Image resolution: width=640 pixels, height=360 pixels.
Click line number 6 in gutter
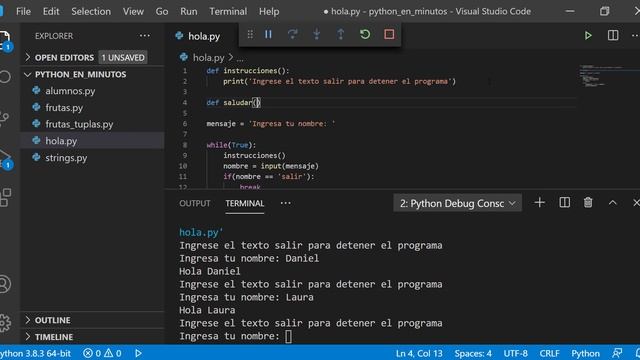[185, 124]
